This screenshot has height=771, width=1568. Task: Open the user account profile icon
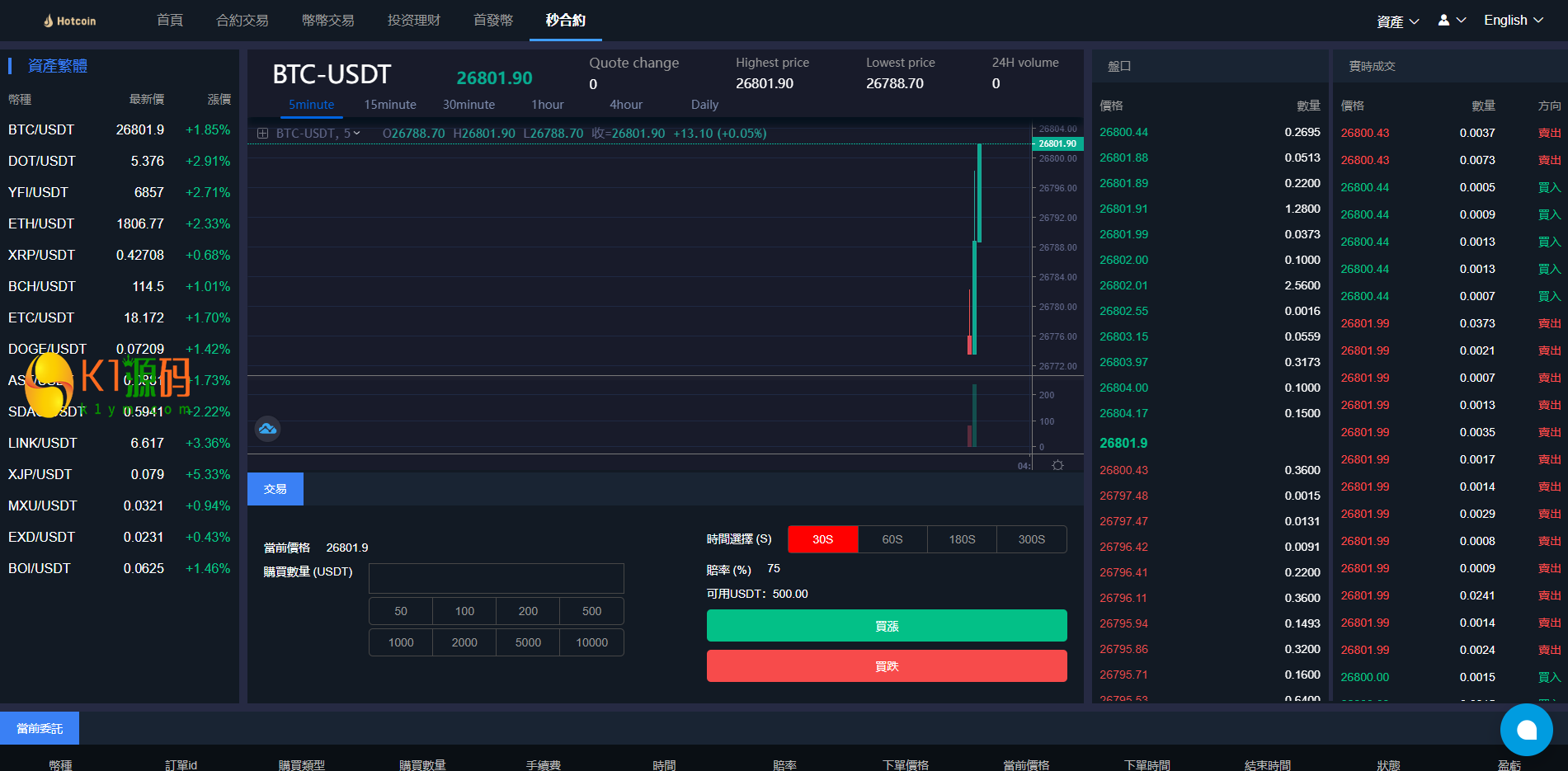tap(1443, 20)
